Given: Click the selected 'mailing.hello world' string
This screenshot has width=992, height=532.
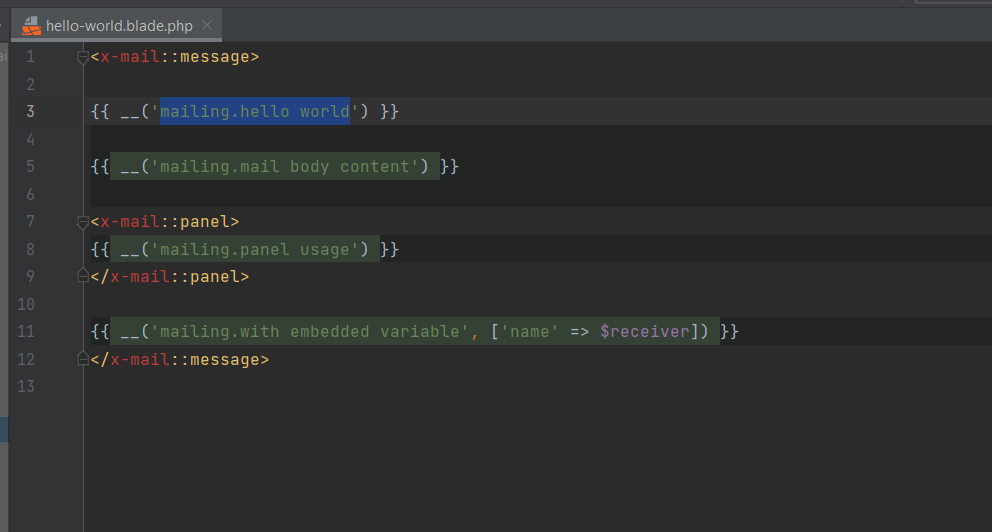Looking at the screenshot, I should tap(255, 111).
